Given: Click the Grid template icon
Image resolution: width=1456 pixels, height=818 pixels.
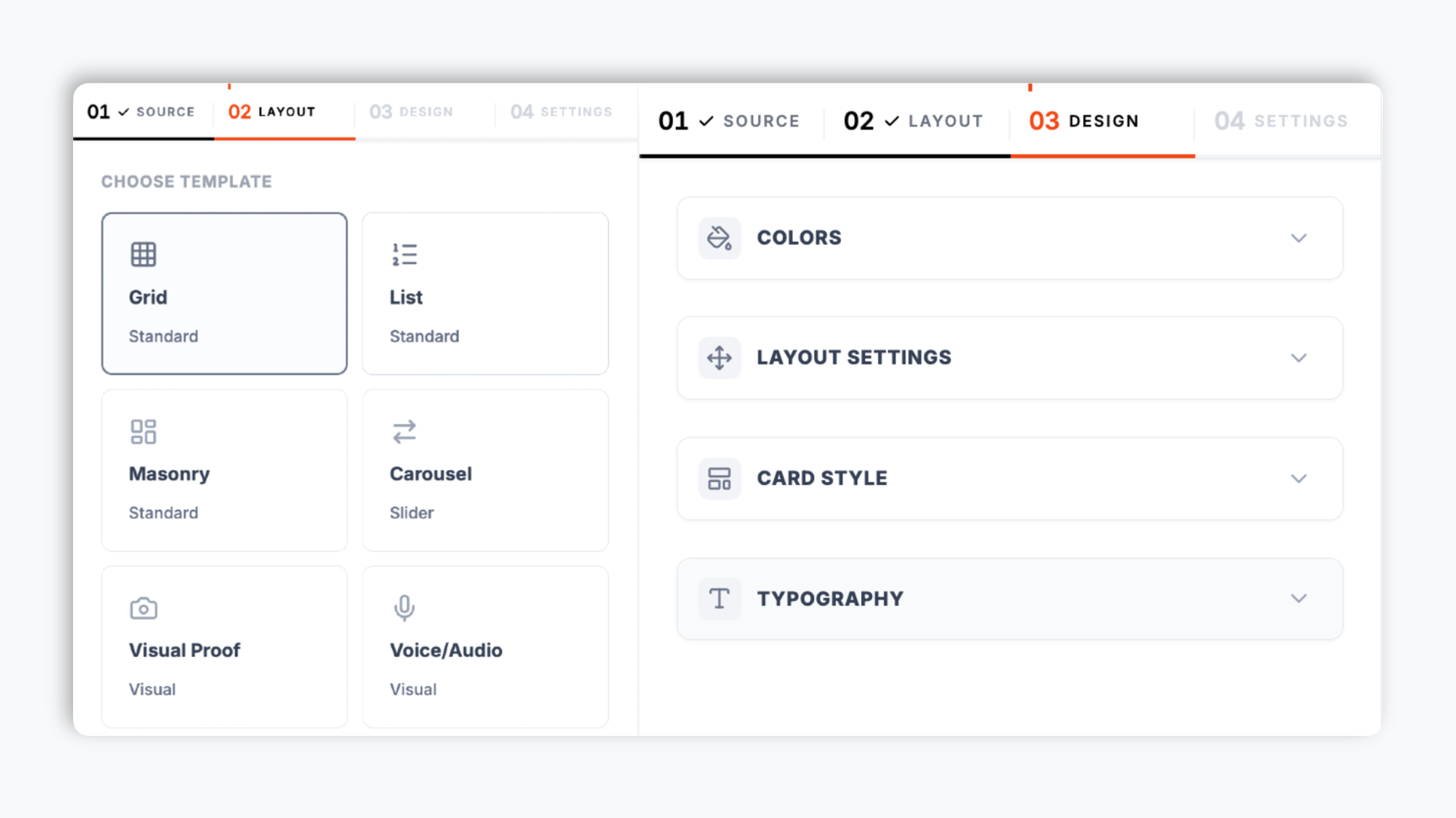Looking at the screenshot, I should point(143,255).
